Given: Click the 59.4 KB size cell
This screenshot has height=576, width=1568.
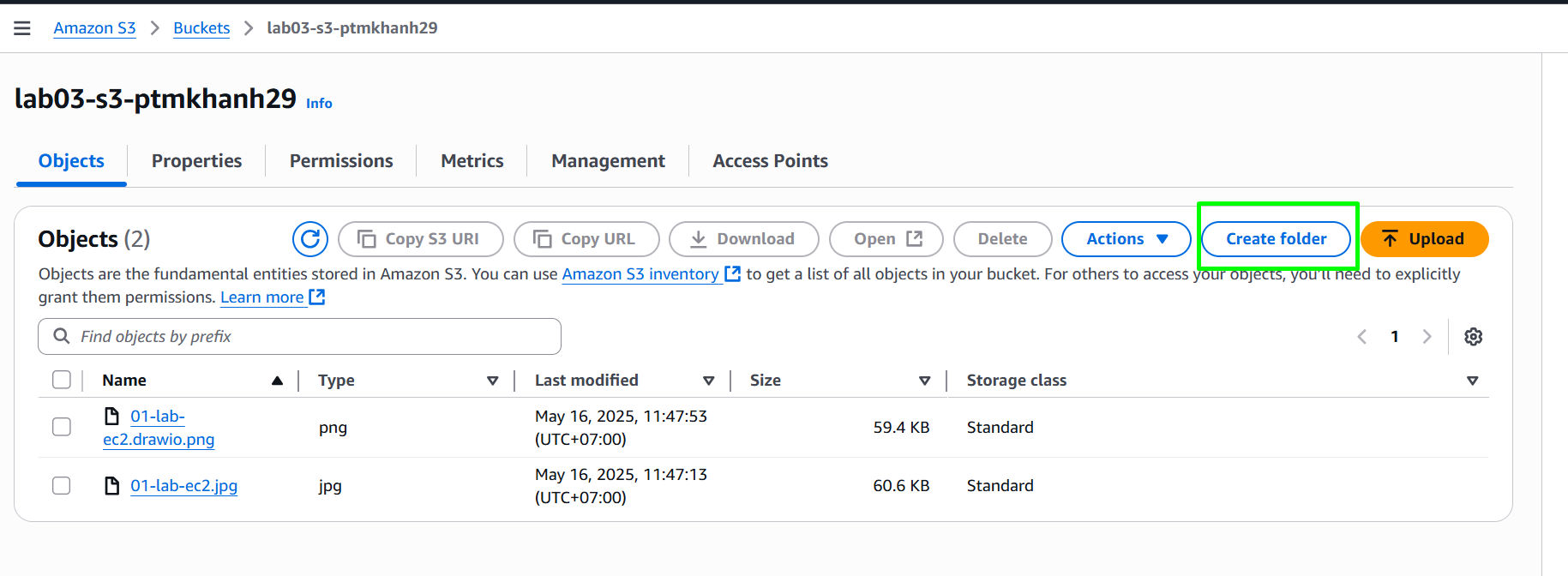Looking at the screenshot, I should (x=901, y=428).
